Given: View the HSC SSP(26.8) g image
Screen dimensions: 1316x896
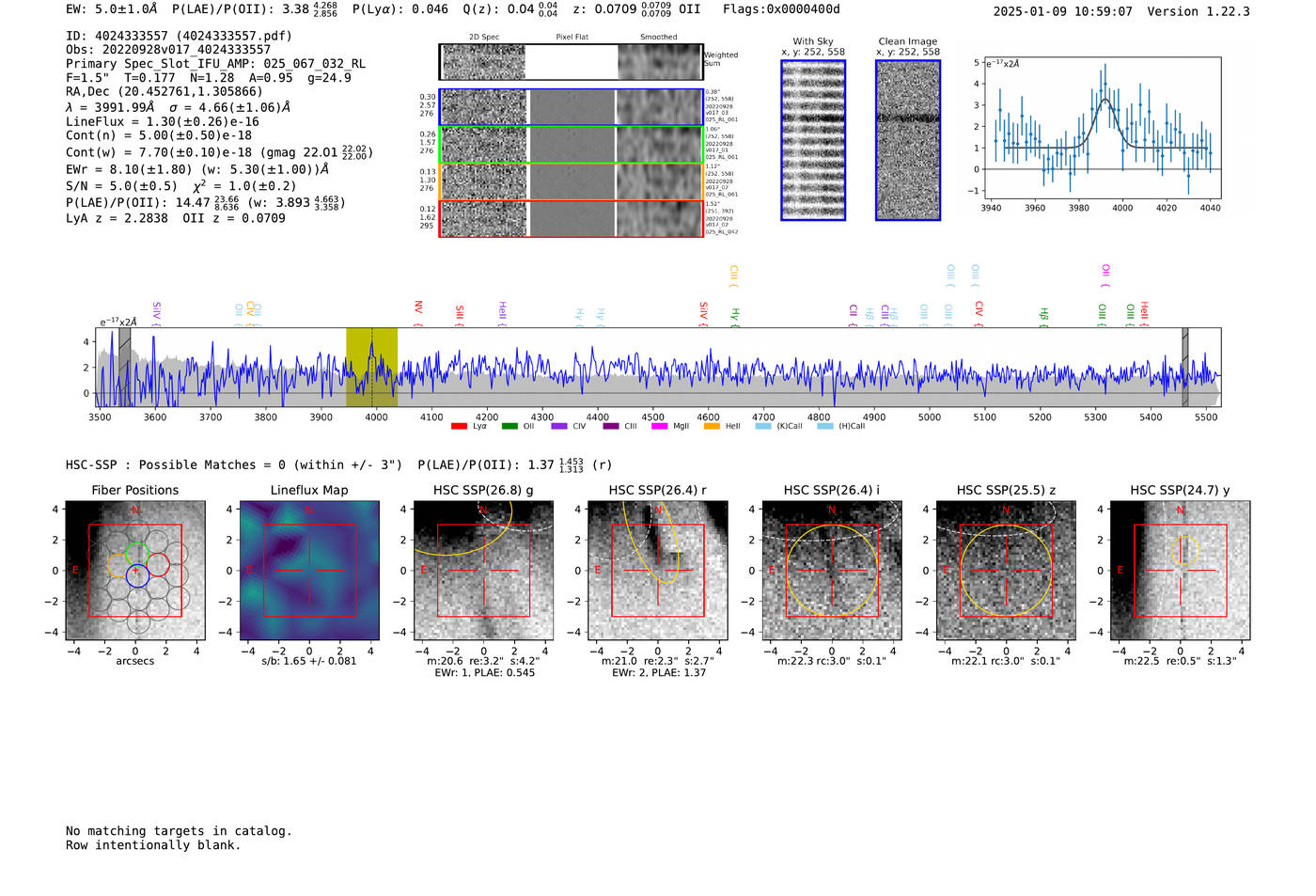Looking at the screenshot, I should pos(483,571).
